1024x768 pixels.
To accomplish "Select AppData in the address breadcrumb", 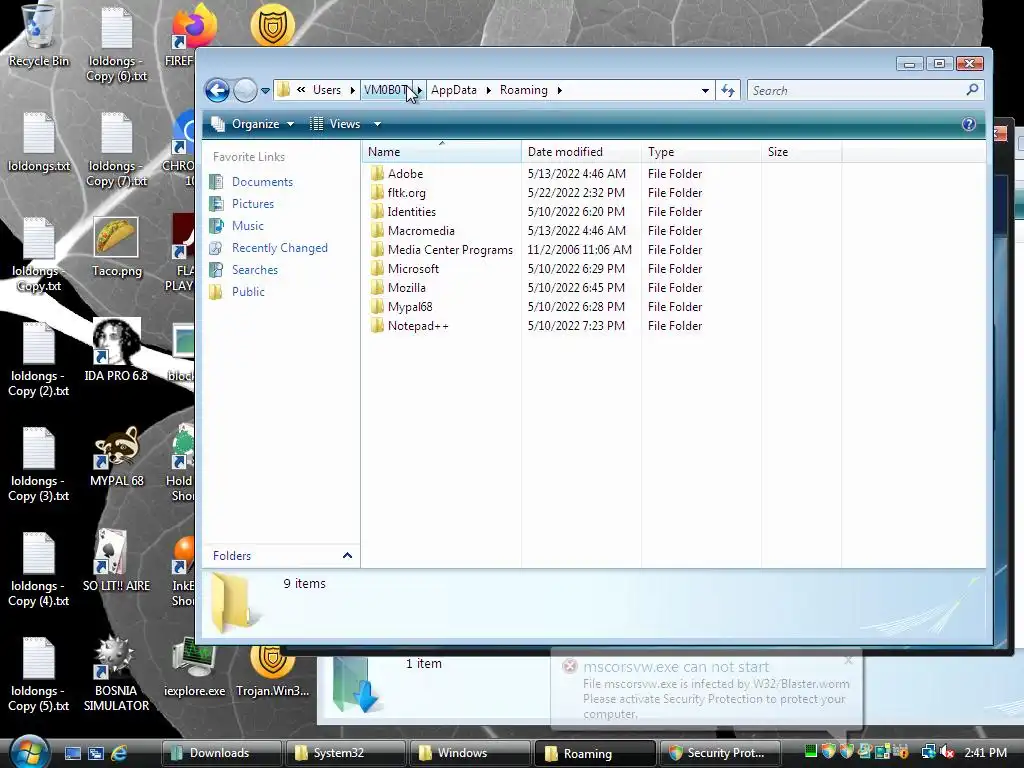I will click(454, 90).
